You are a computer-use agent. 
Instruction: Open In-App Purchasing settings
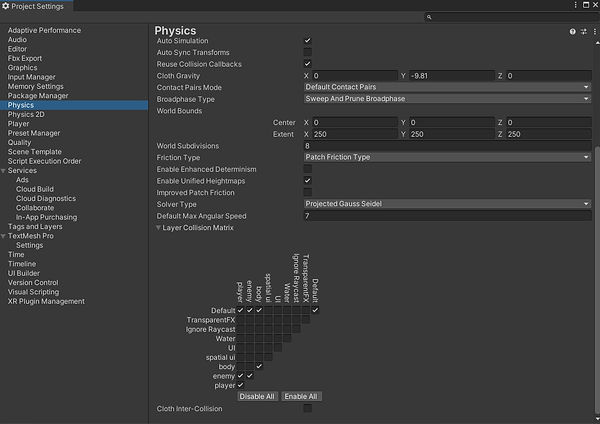(46, 217)
